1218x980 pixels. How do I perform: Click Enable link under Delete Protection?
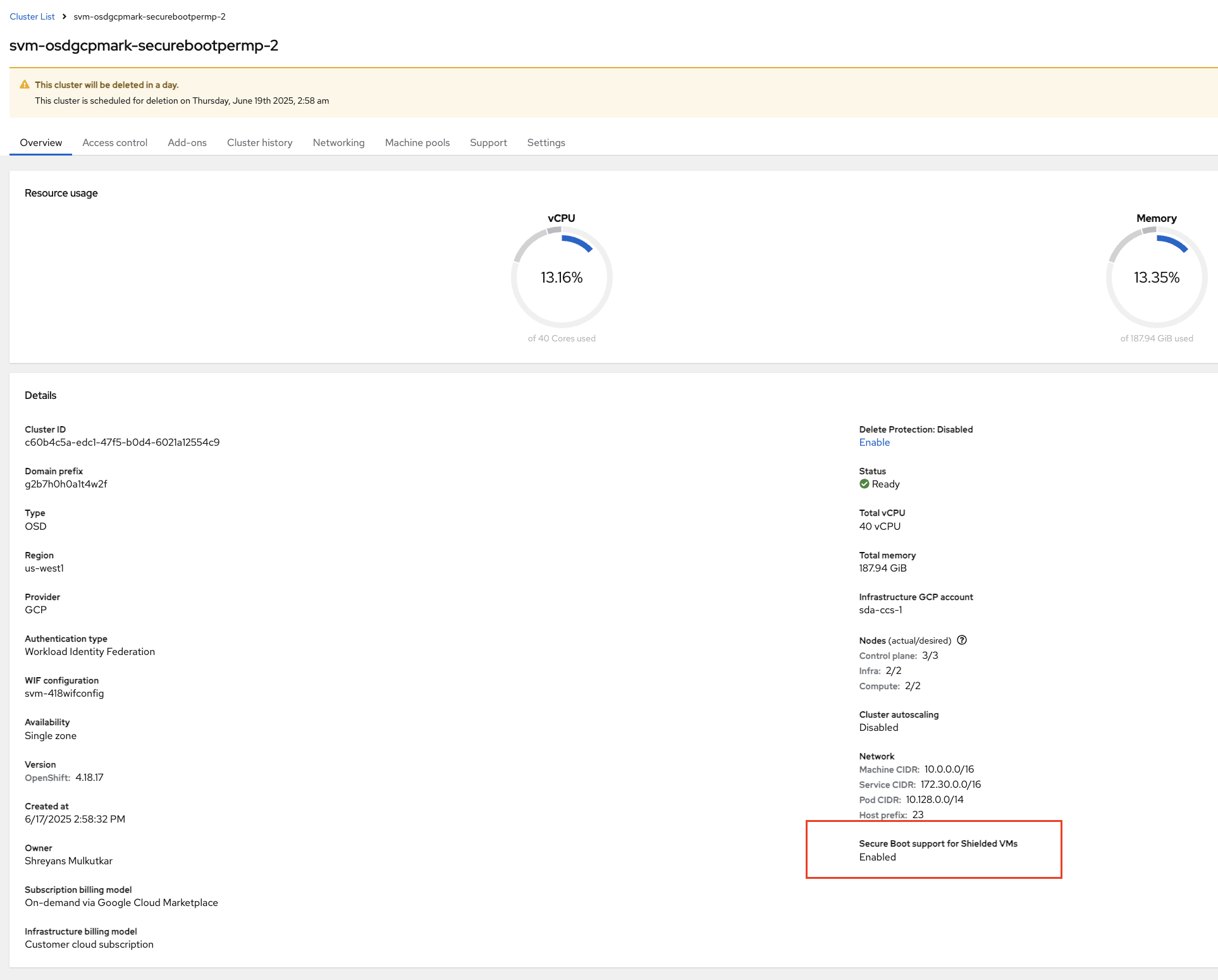[x=874, y=443]
